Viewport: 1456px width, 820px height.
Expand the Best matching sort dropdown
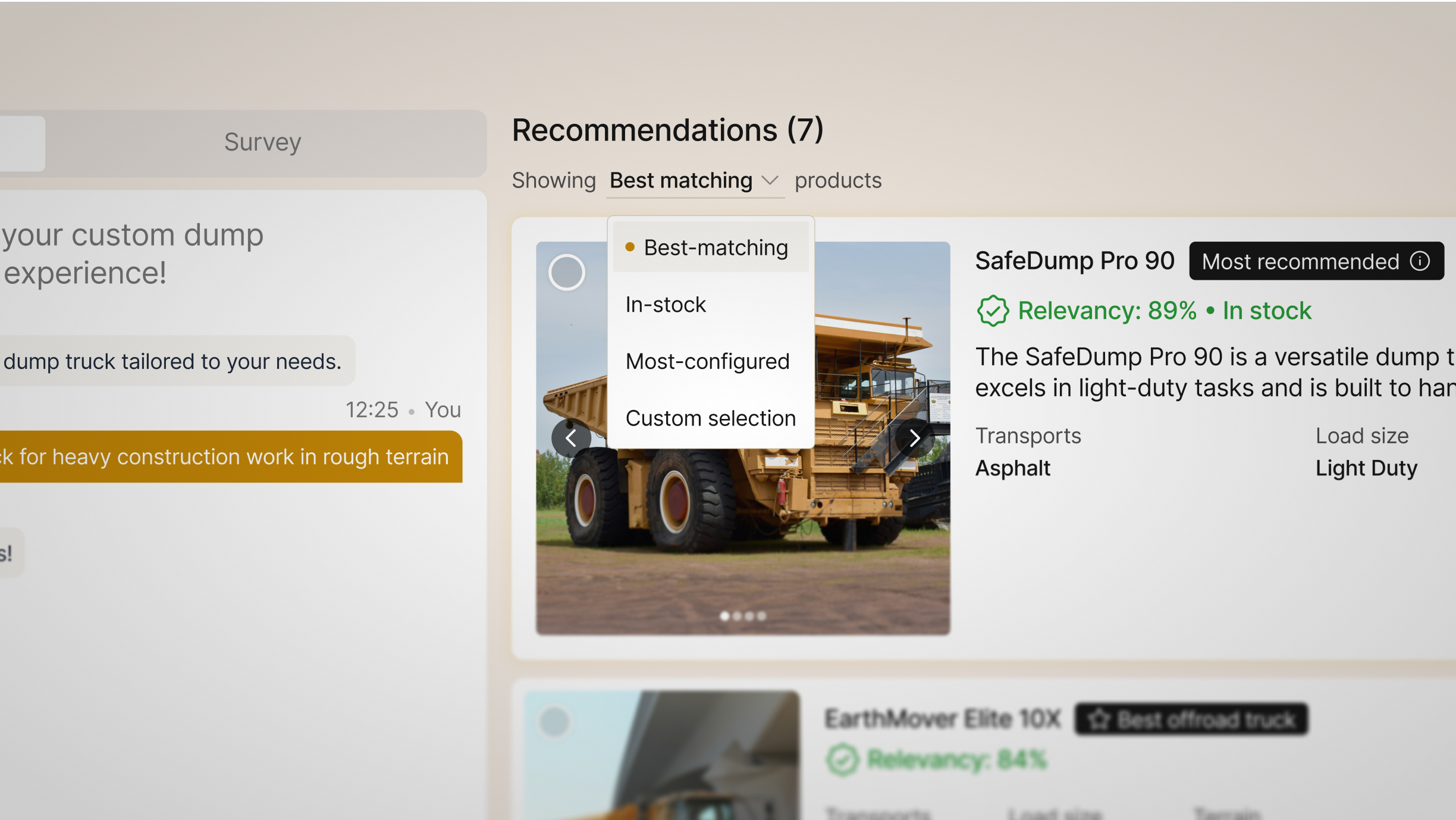[682, 180]
